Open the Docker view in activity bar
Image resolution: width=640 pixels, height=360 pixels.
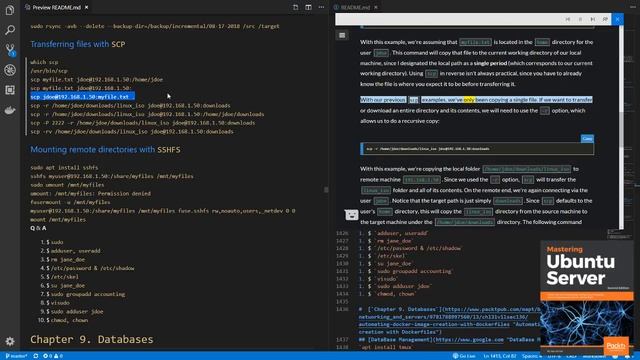coord(10,110)
